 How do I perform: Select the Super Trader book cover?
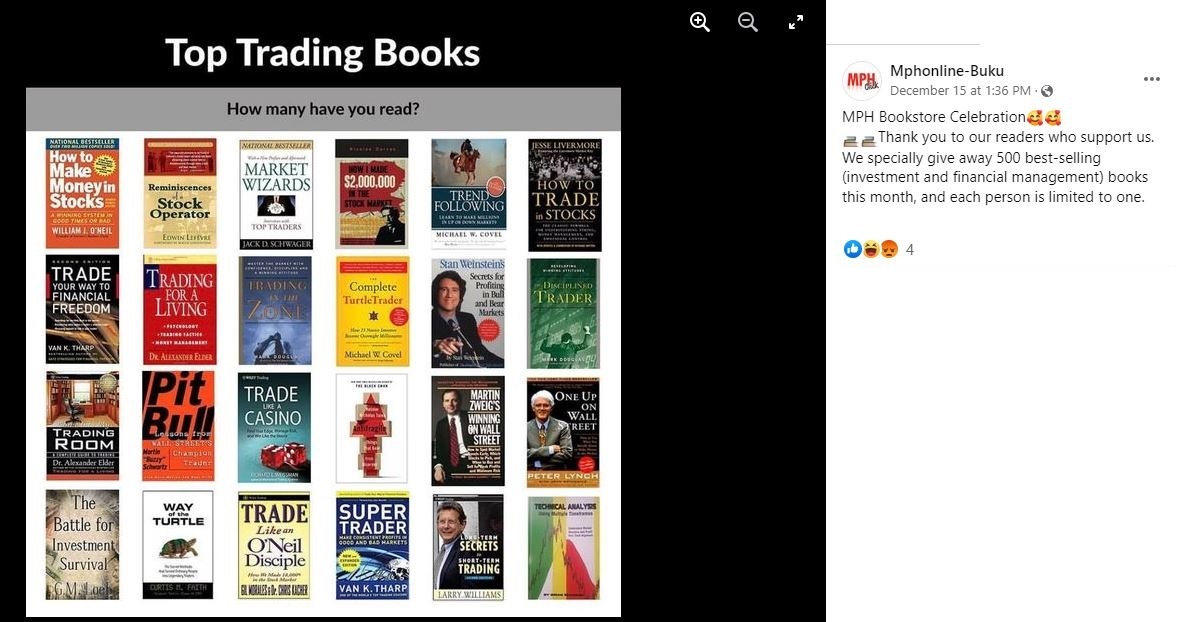(372, 546)
